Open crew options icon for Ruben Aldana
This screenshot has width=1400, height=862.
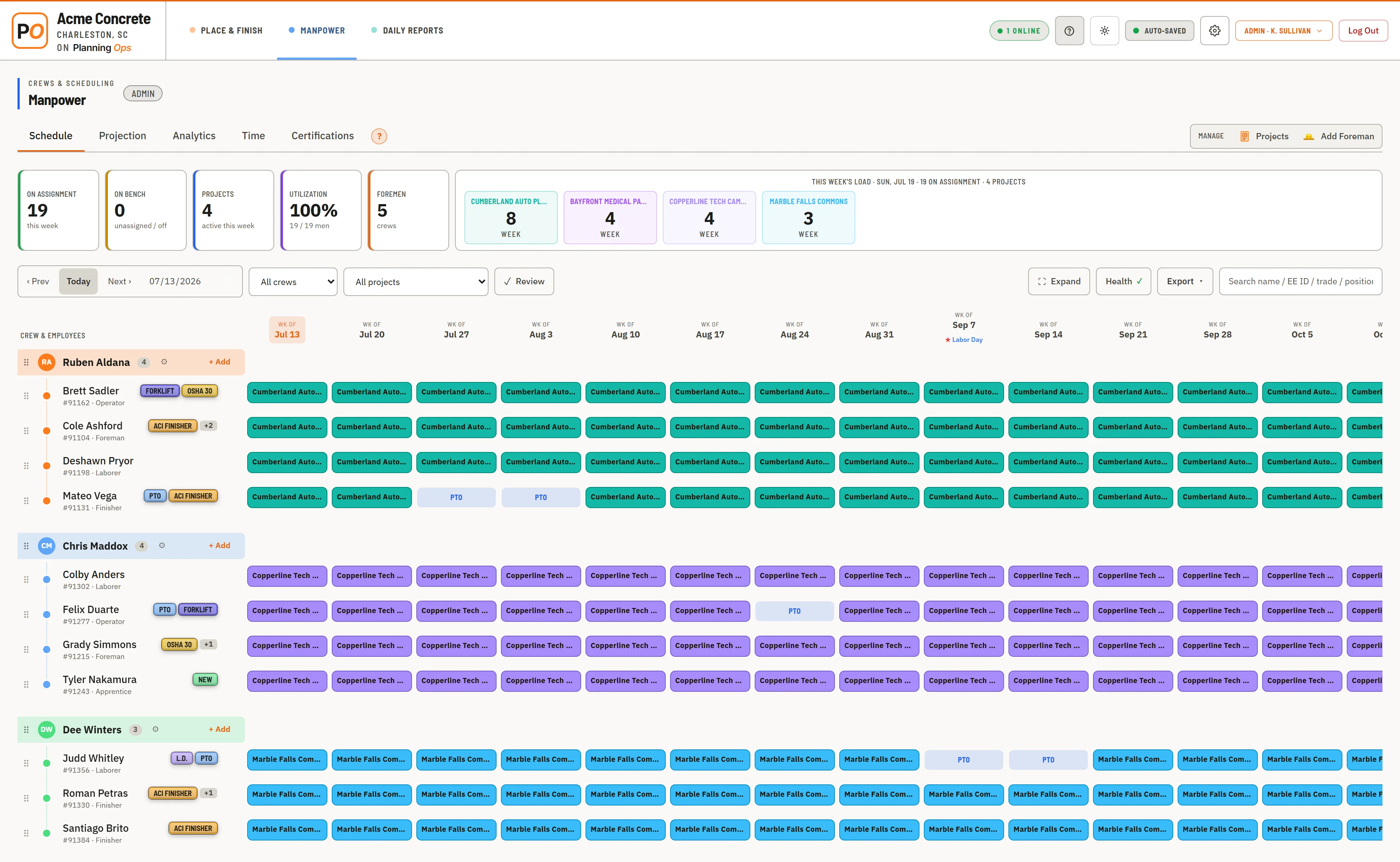(164, 362)
